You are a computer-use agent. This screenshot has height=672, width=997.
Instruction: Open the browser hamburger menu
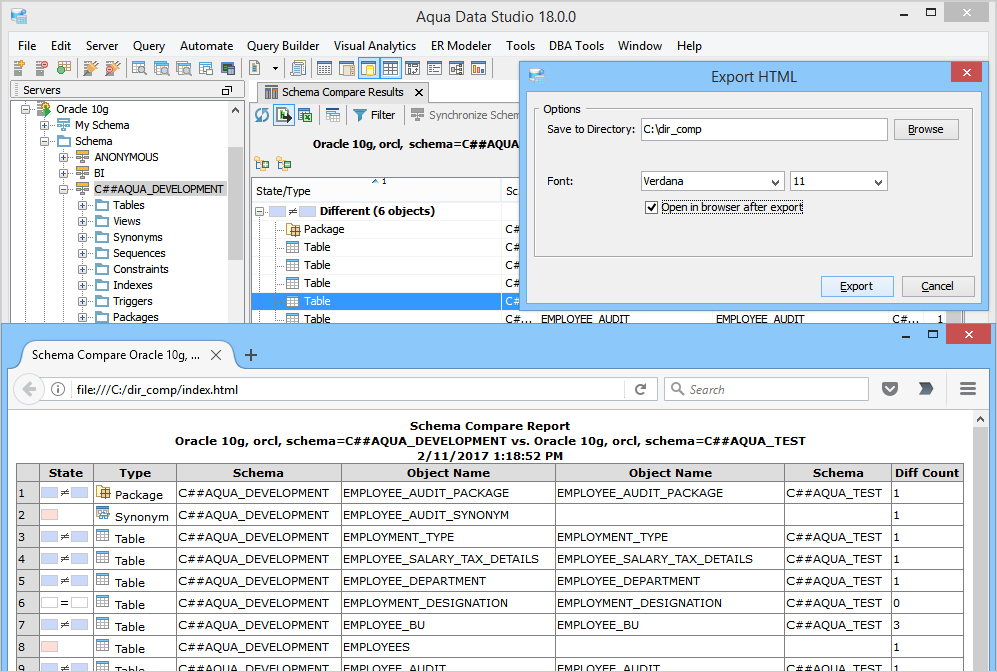click(x=968, y=389)
